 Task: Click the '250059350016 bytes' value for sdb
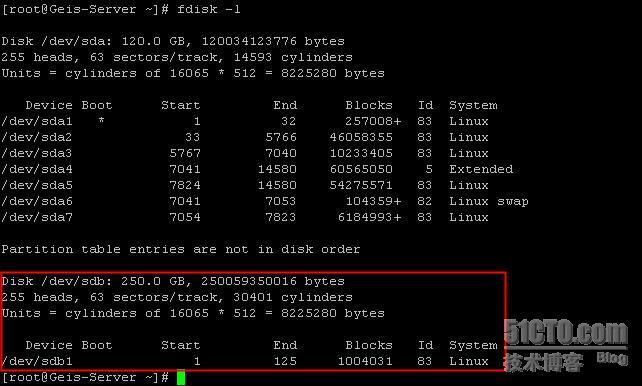(273, 281)
